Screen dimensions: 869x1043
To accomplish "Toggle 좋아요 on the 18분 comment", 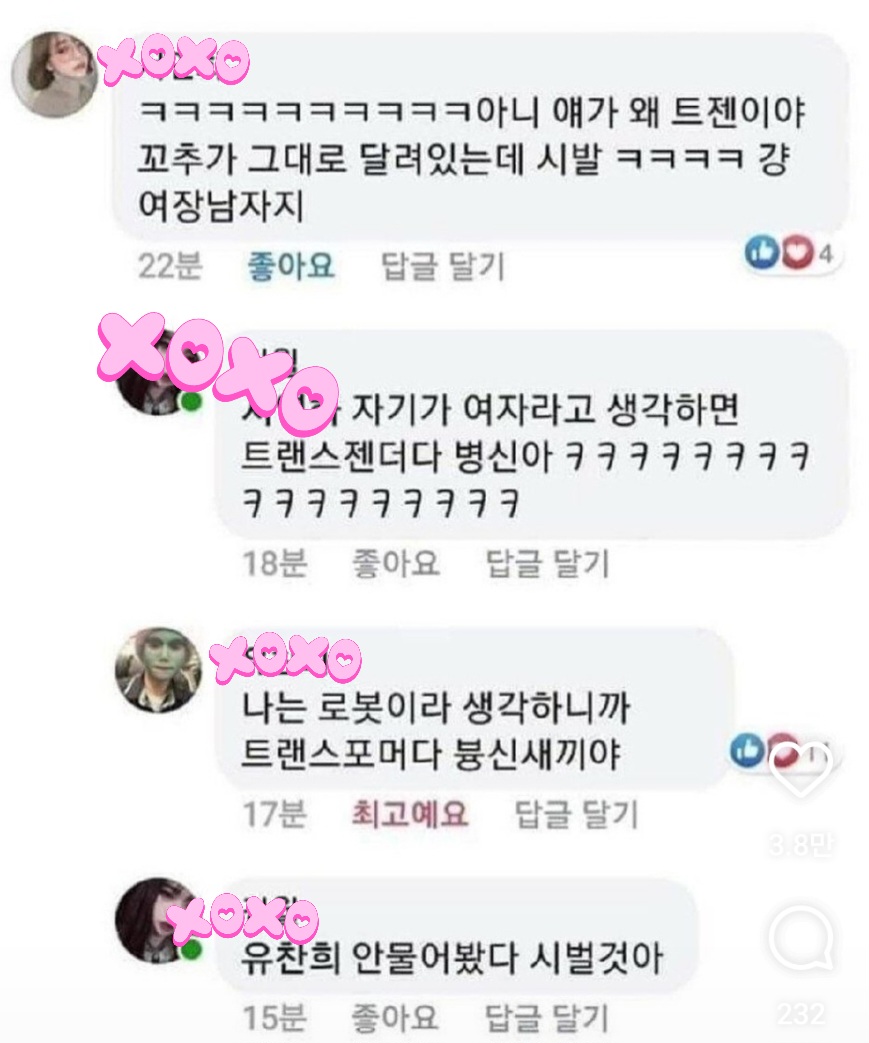I will pyautogui.click(x=396, y=563).
